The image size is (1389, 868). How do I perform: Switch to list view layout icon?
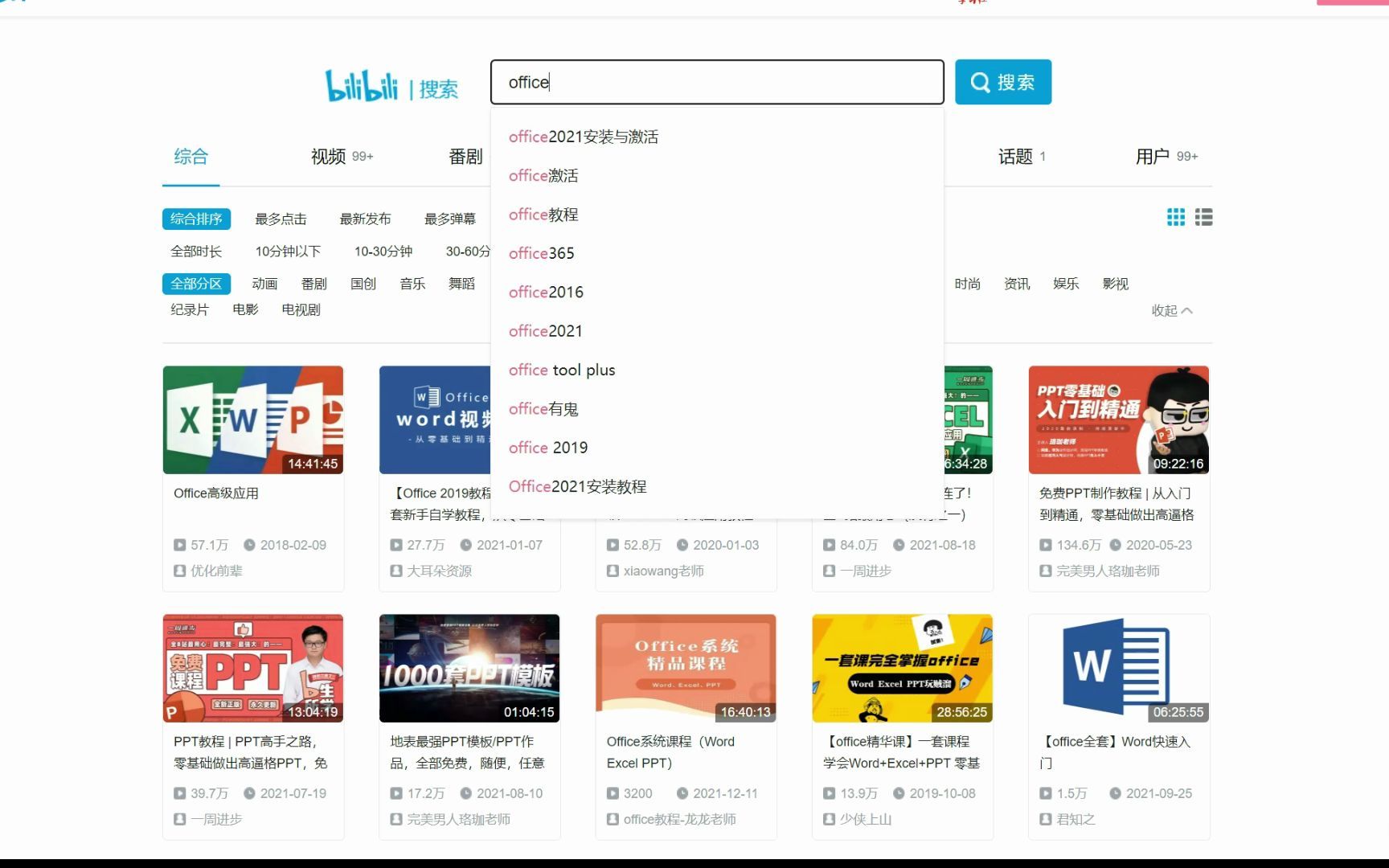pyautogui.click(x=1203, y=217)
